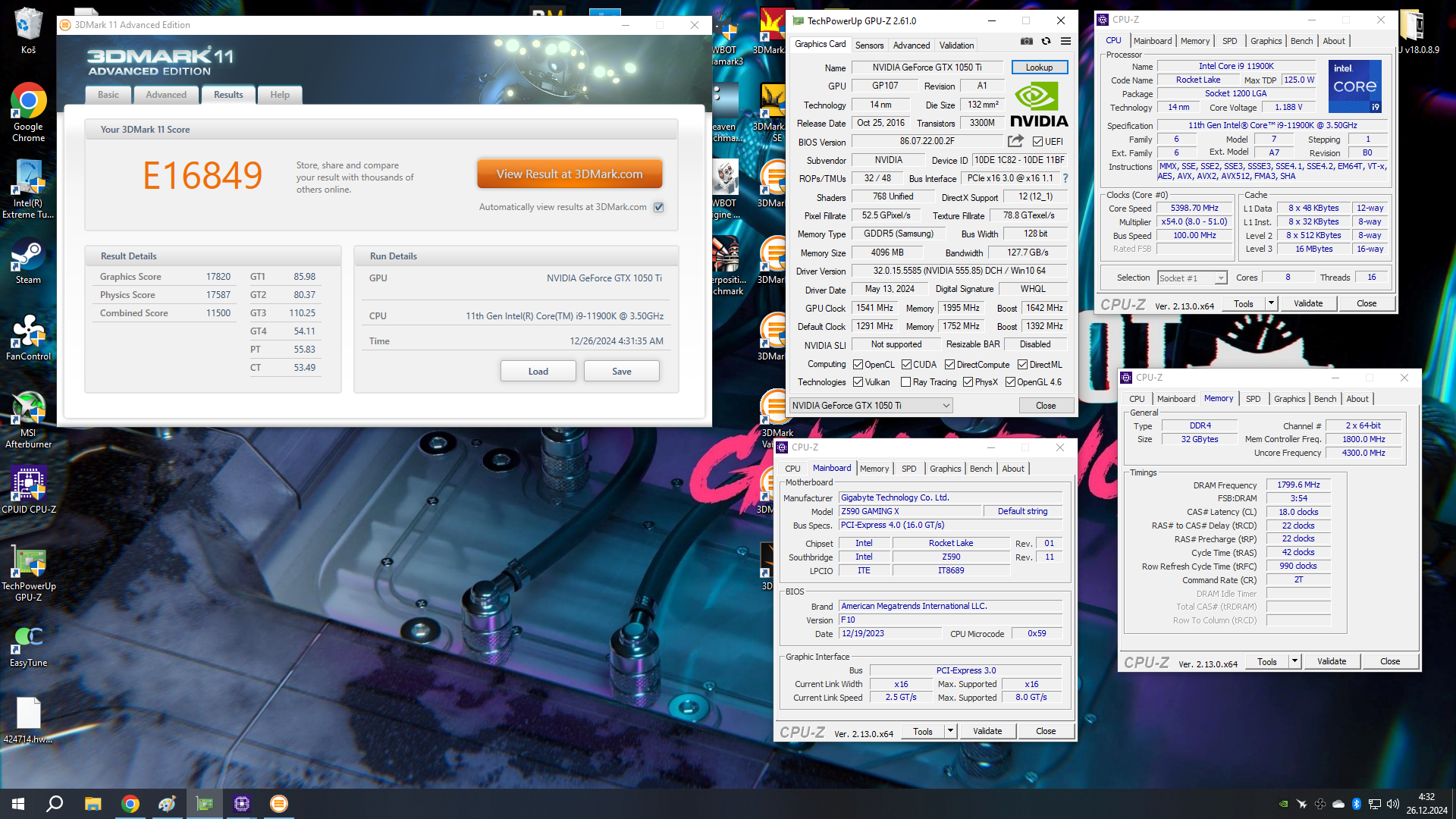Open the Recycle Bin (Koš) desktop icon

(x=28, y=30)
